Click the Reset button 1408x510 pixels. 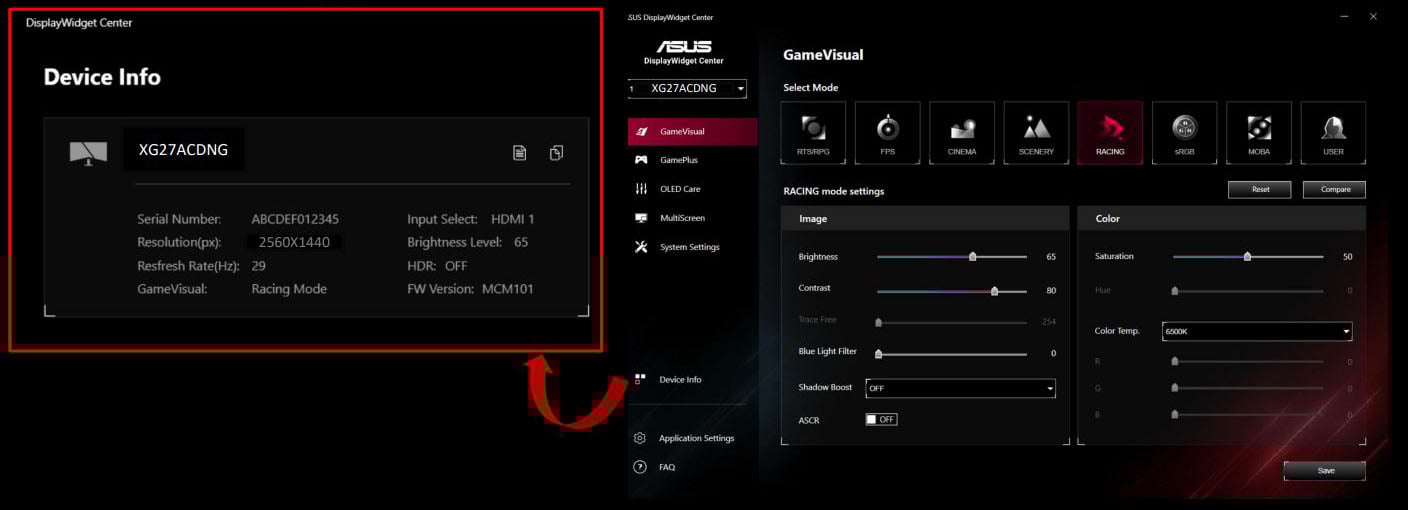point(1260,189)
